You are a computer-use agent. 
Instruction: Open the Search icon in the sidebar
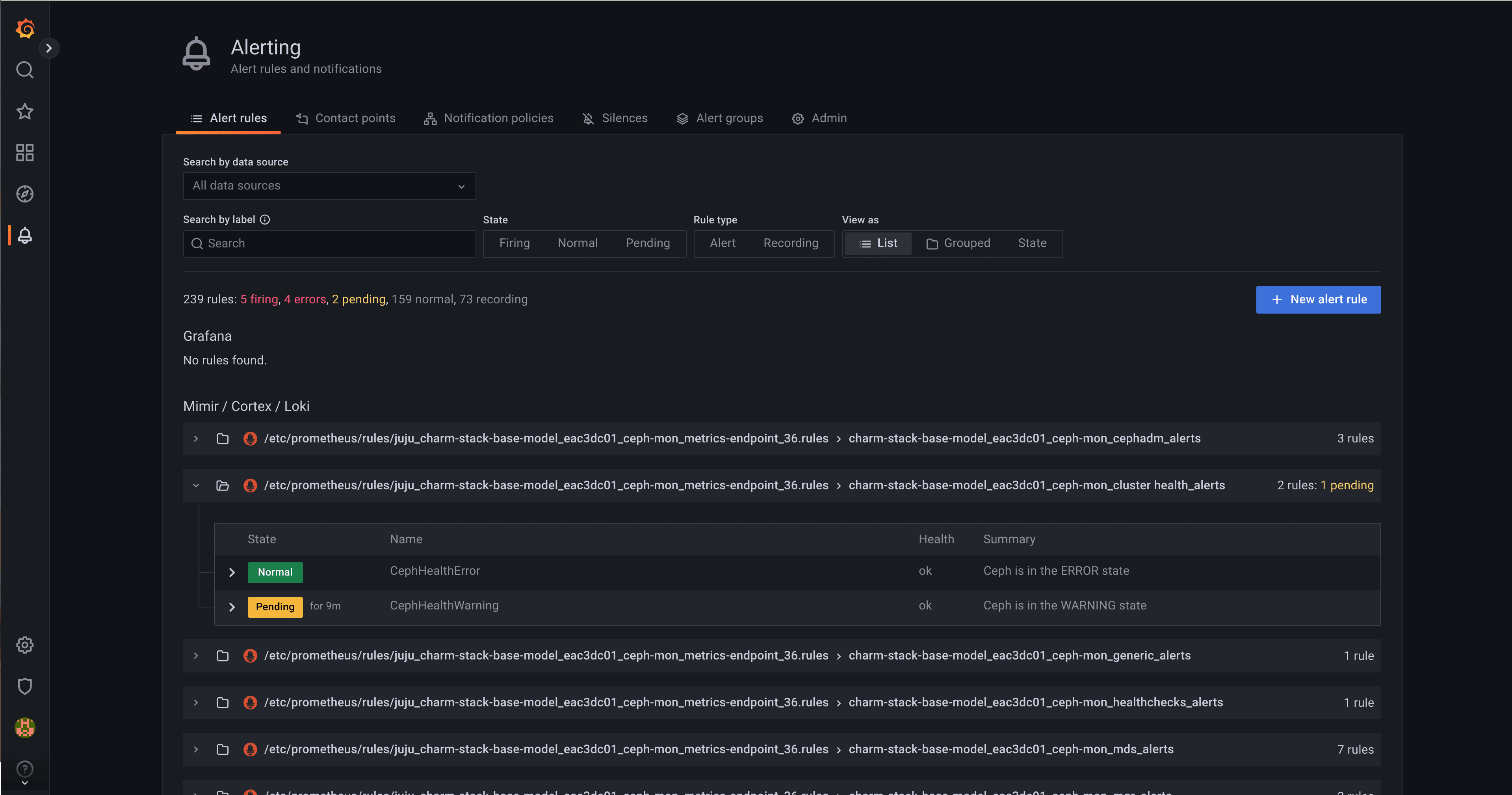coord(25,70)
